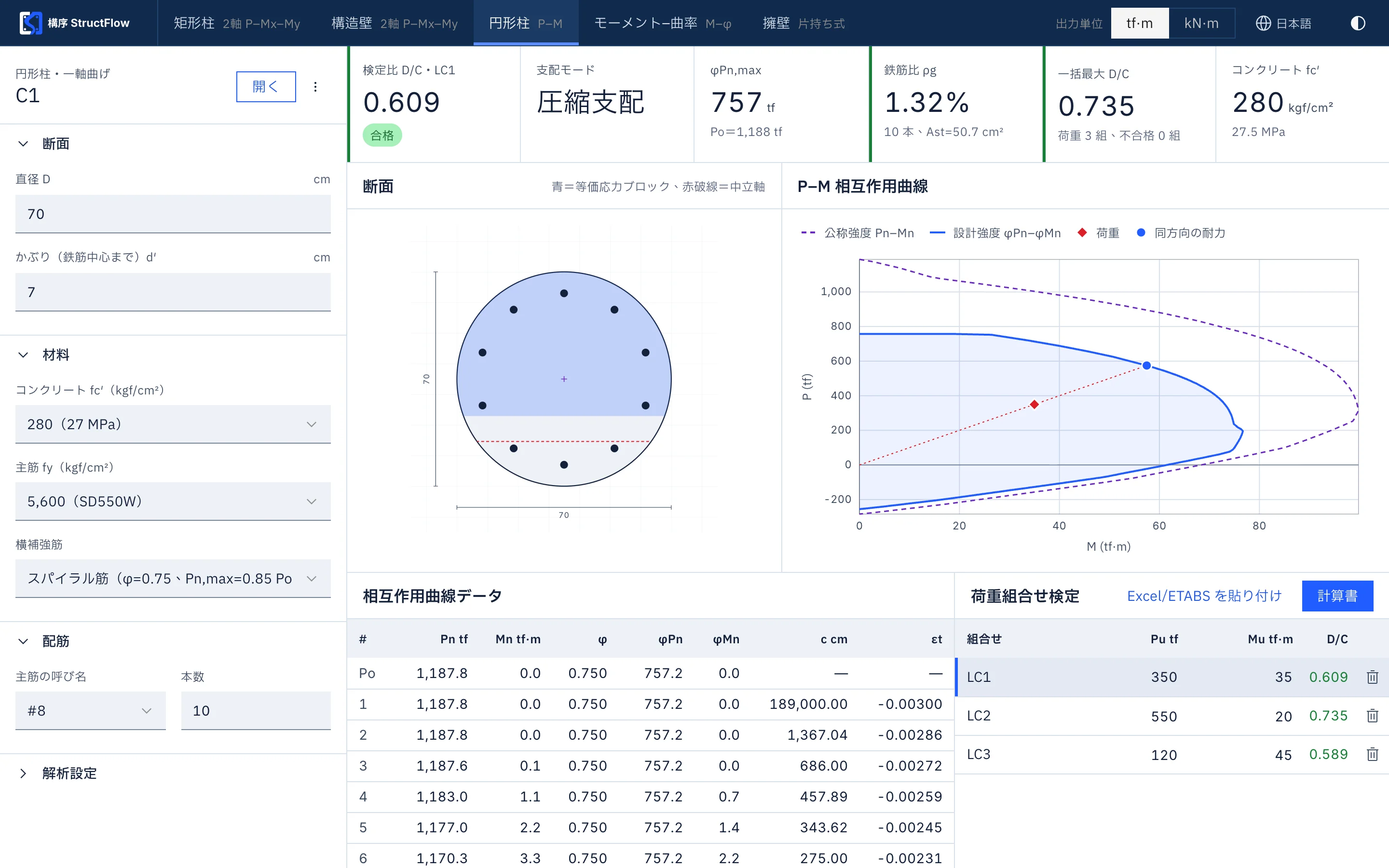This screenshot has height=868, width=1389.
Task: Open the 主筋の呼び名 #8 dropdown
Action: (x=90, y=711)
